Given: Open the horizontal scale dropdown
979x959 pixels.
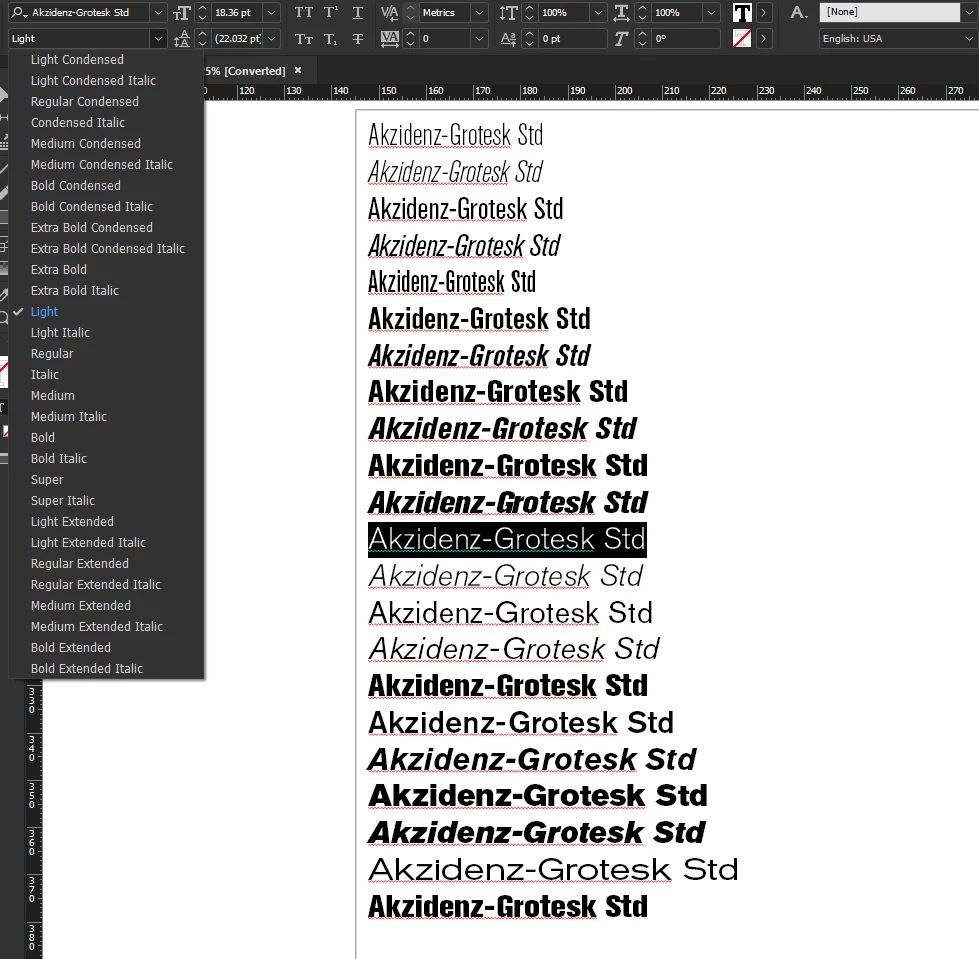Looking at the screenshot, I should point(711,12).
